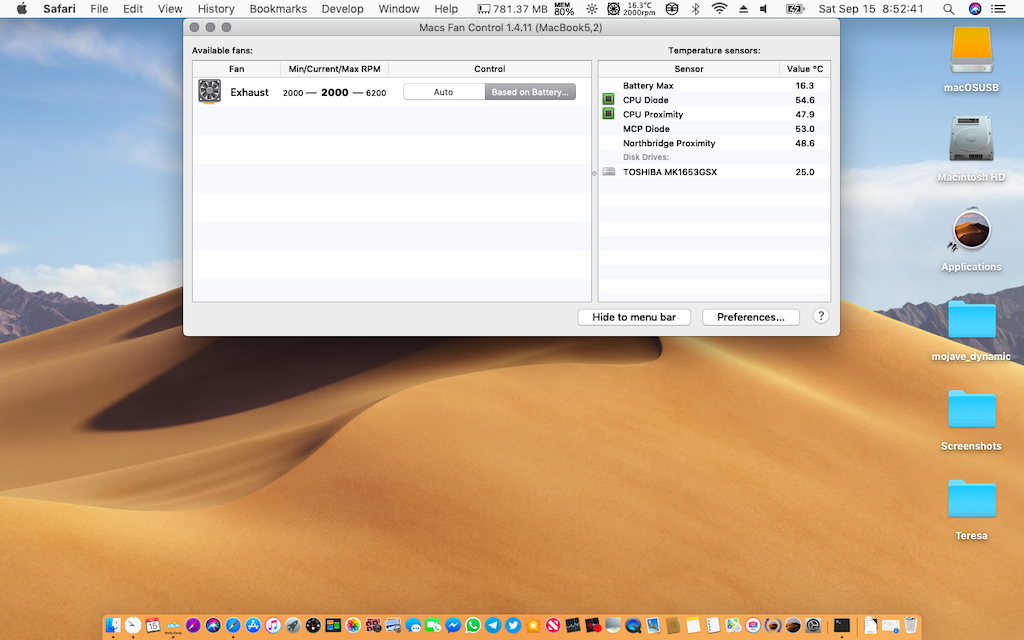The height and width of the screenshot is (640, 1024).
Task: Click the MEM 80% menu bar indicator
Action: [x=564, y=8]
